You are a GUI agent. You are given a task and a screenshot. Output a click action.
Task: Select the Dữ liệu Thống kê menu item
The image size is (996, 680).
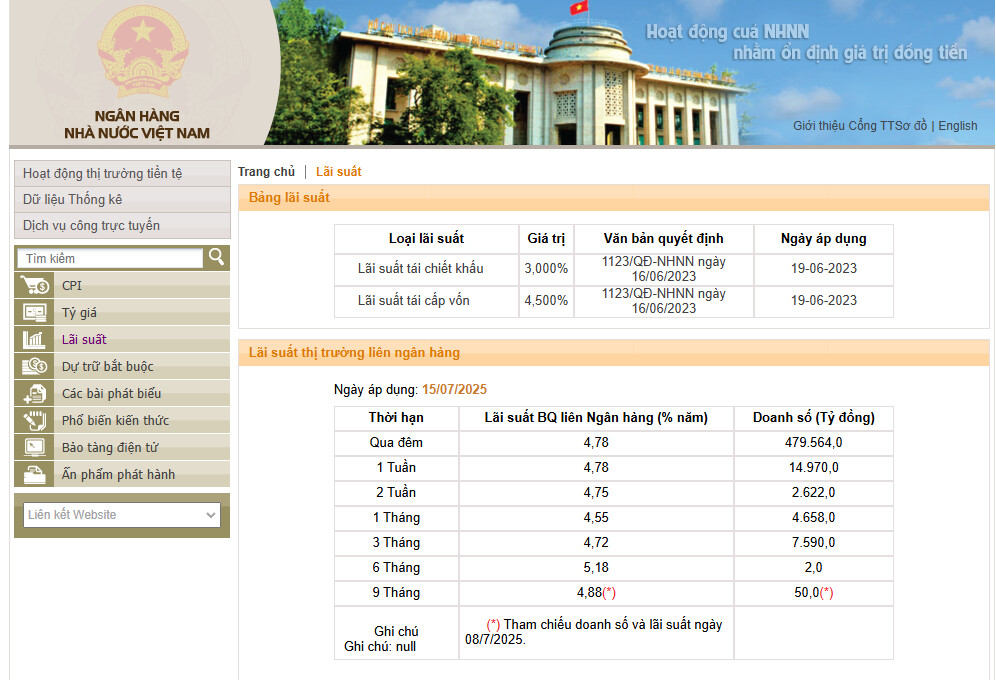pos(73,199)
